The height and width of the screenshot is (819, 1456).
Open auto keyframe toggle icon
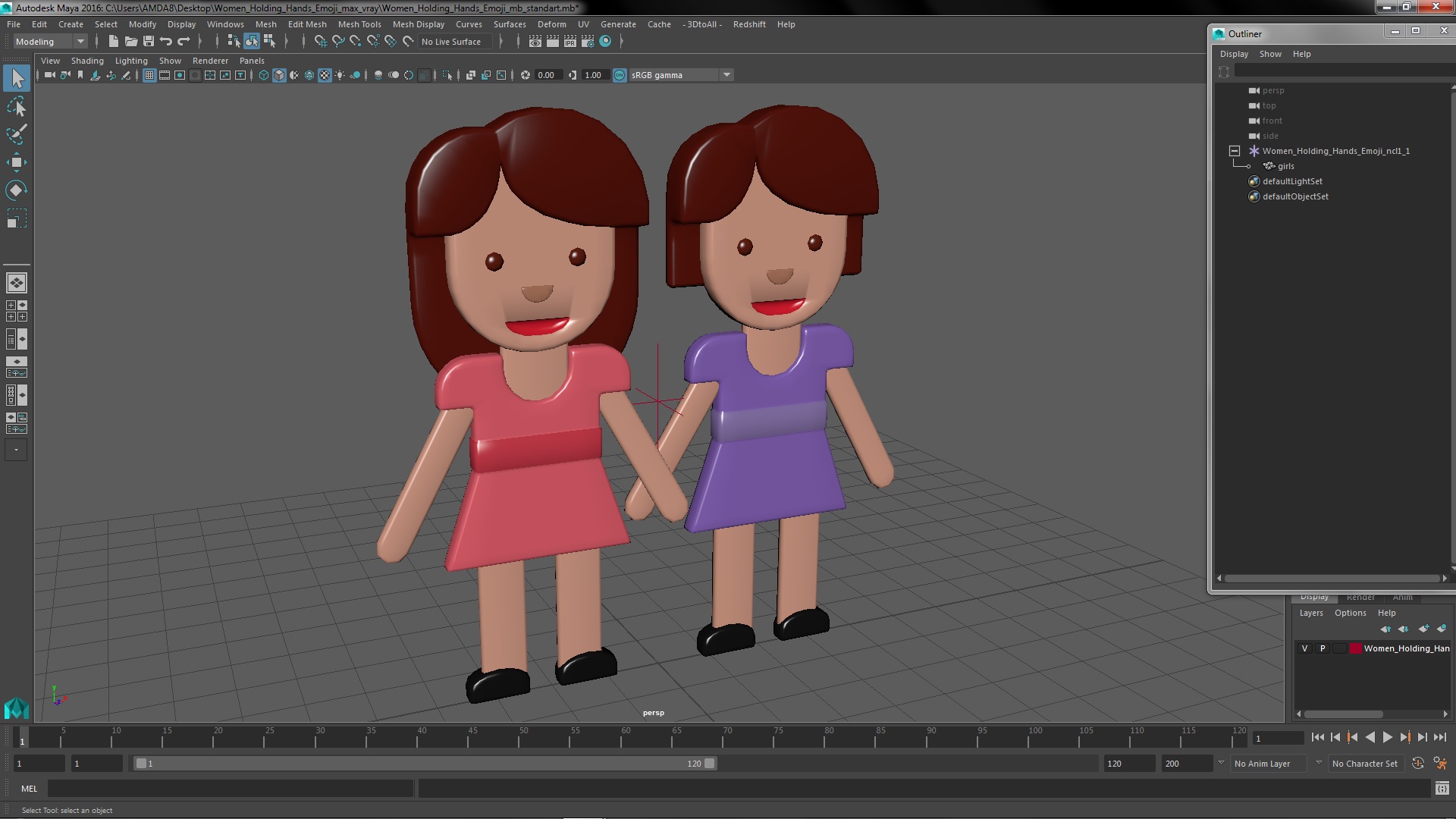pos(1418,764)
